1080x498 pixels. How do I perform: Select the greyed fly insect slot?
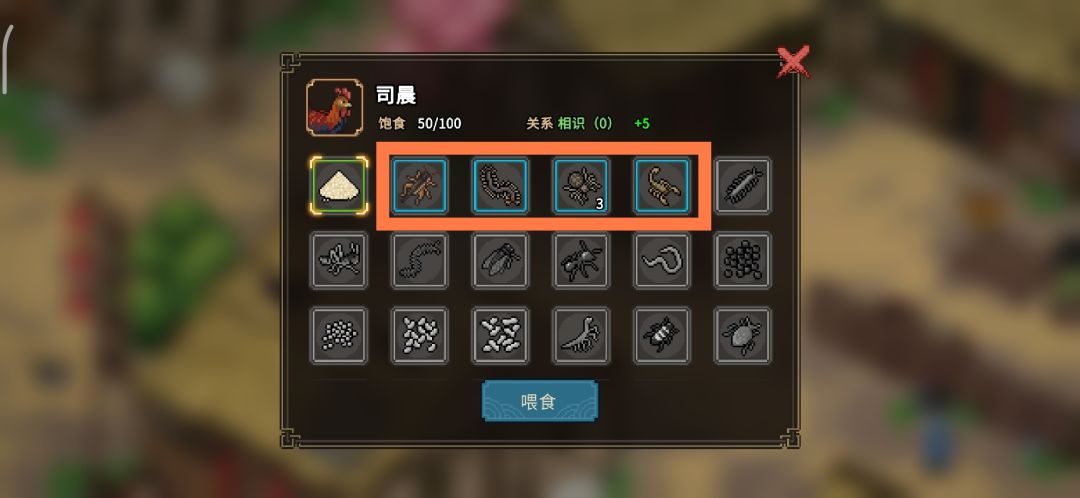coord(500,260)
